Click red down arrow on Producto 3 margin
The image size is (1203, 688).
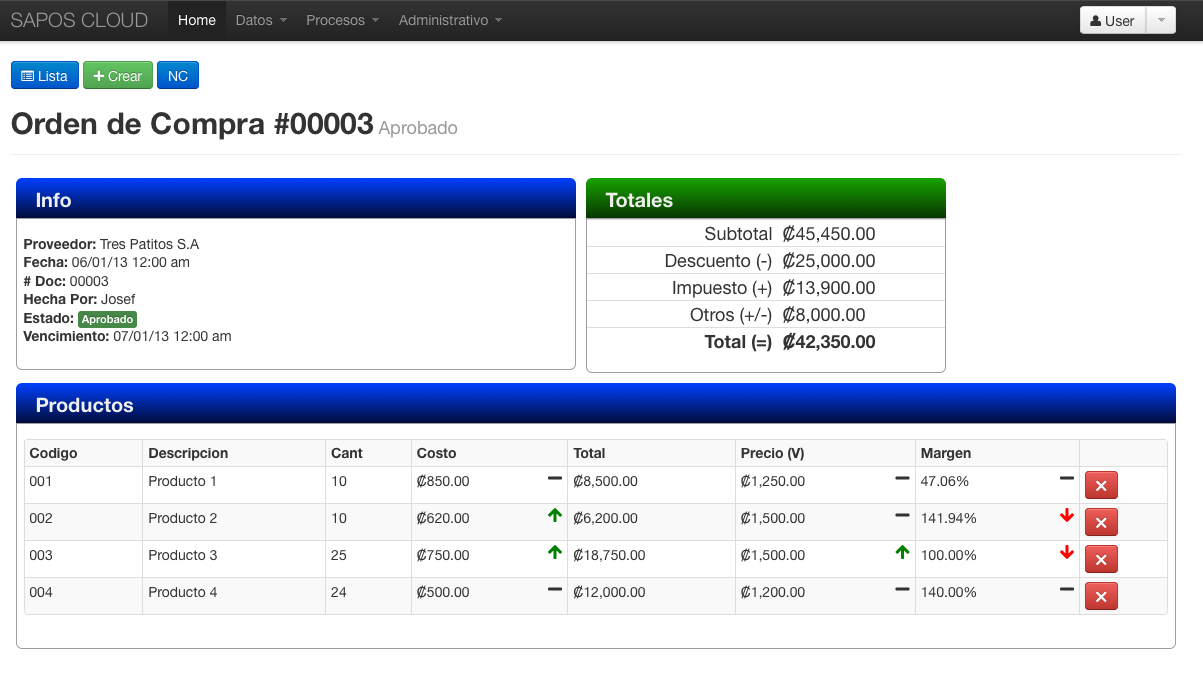point(1067,553)
